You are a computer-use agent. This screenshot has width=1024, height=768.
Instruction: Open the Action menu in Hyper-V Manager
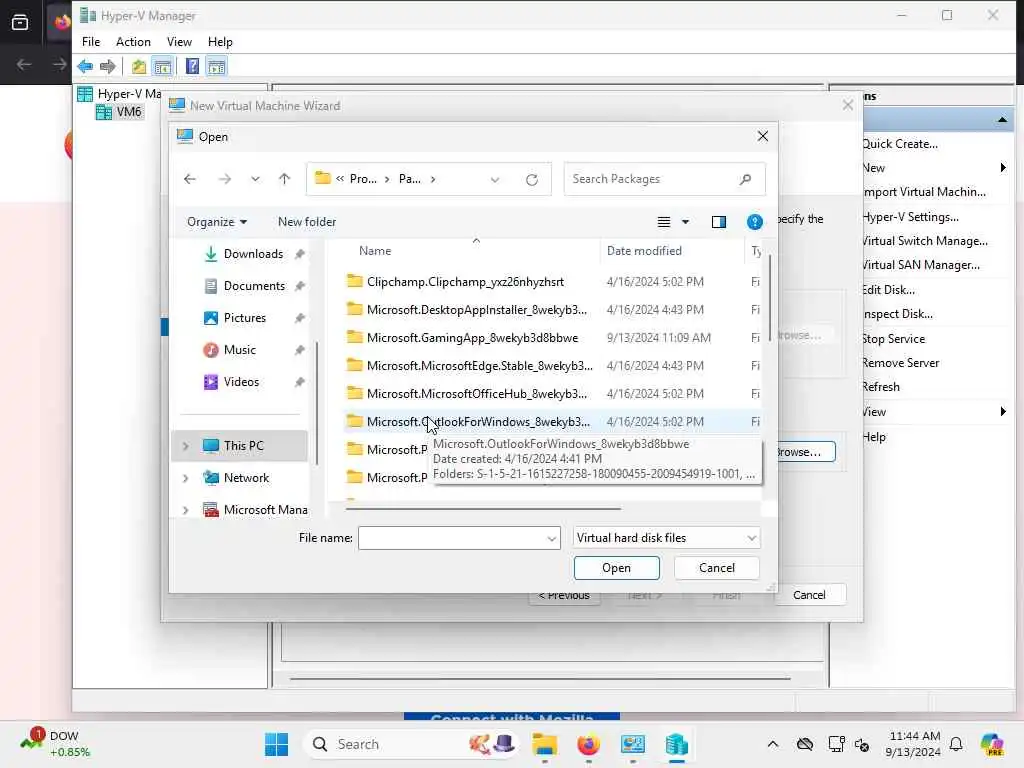133,42
